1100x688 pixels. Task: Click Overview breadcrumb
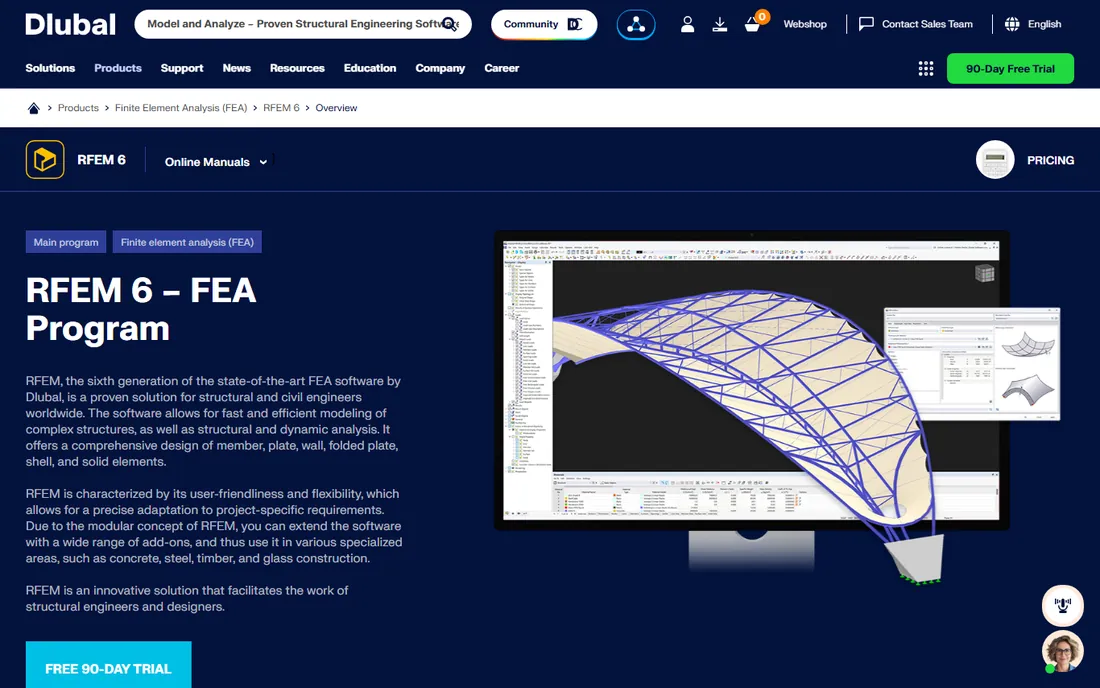click(x=336, y=108)
